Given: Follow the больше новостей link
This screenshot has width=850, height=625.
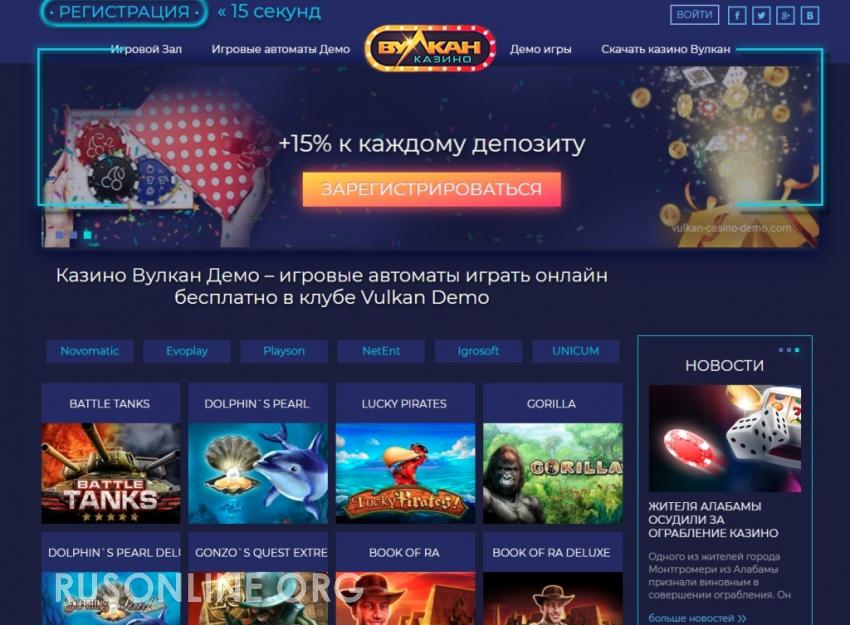Looking at the screenshot, I should [x=697, y=618].
